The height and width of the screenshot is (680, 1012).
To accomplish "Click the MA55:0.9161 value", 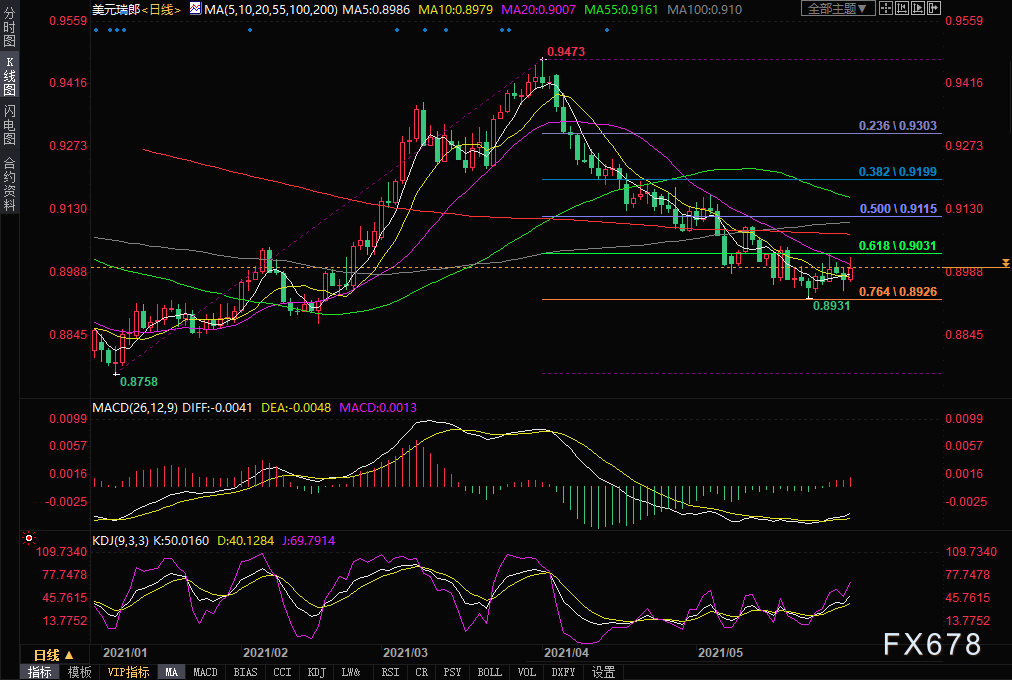I will coord(621,10).
